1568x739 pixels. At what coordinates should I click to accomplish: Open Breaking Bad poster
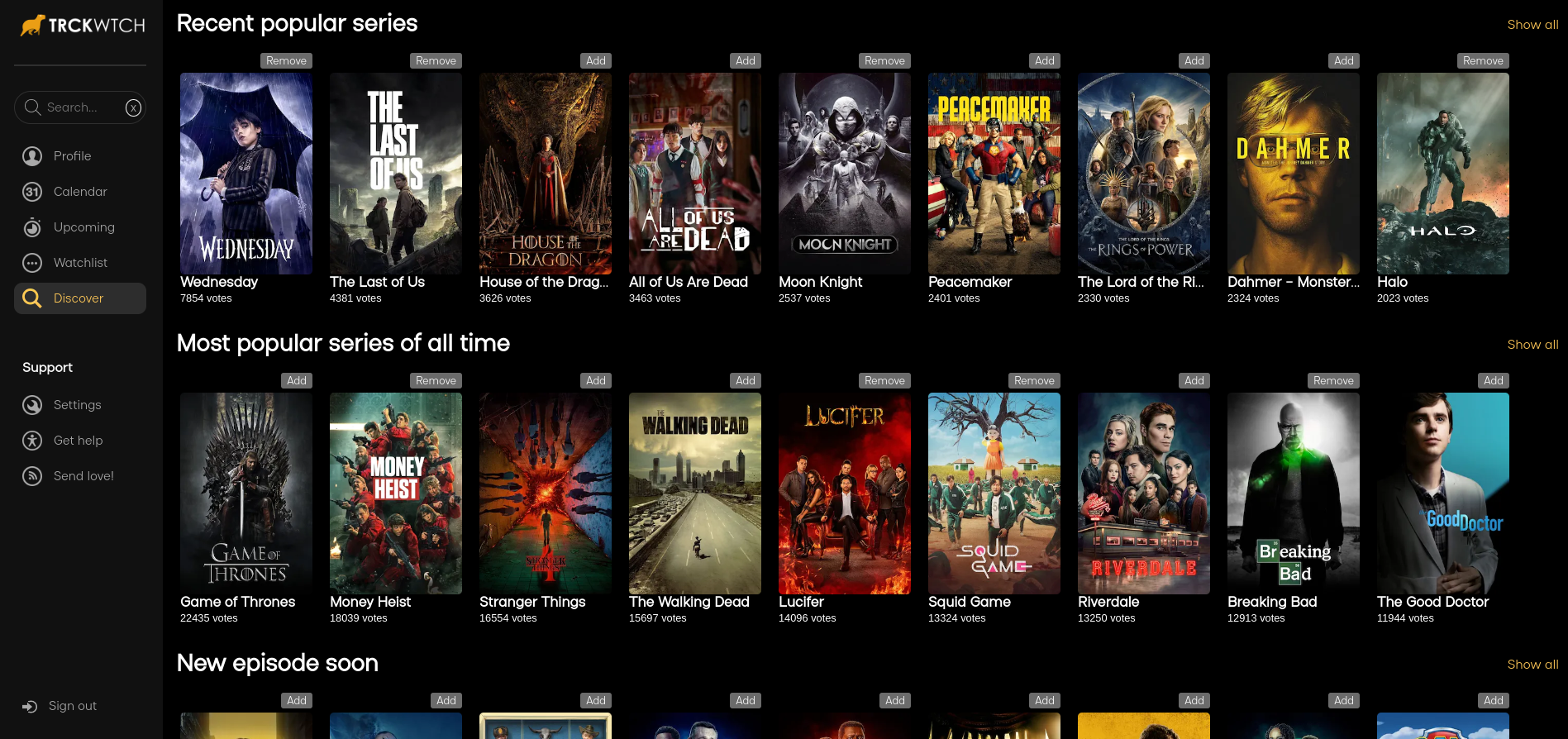[1294, 493]
